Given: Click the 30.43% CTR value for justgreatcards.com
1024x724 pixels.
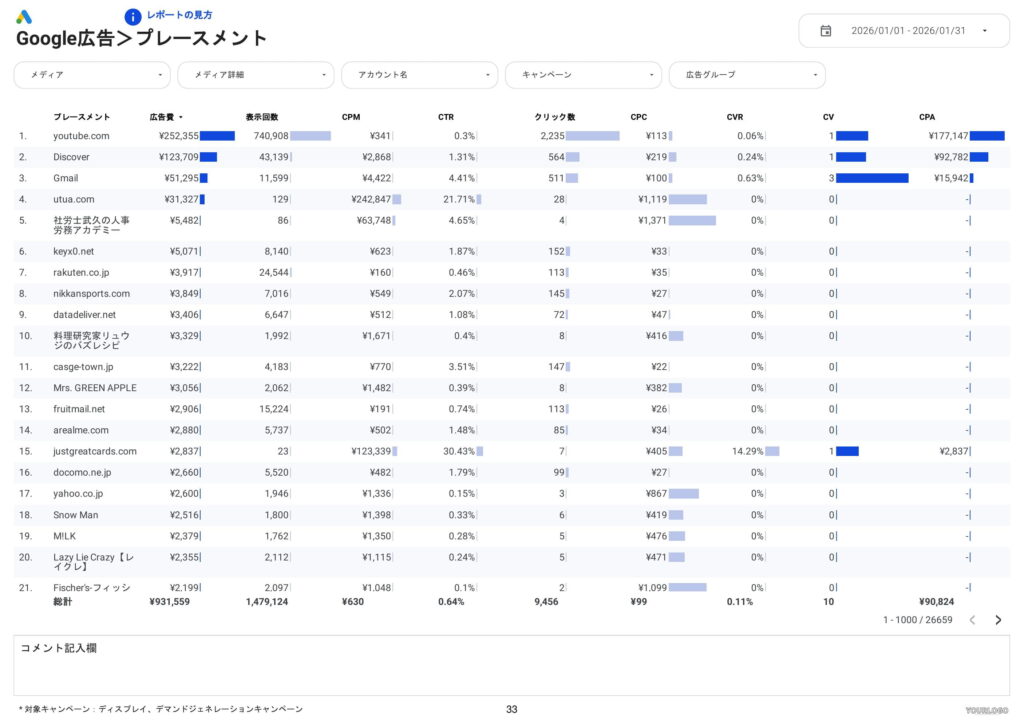Looking at the screenshot, I should (459, 451).
